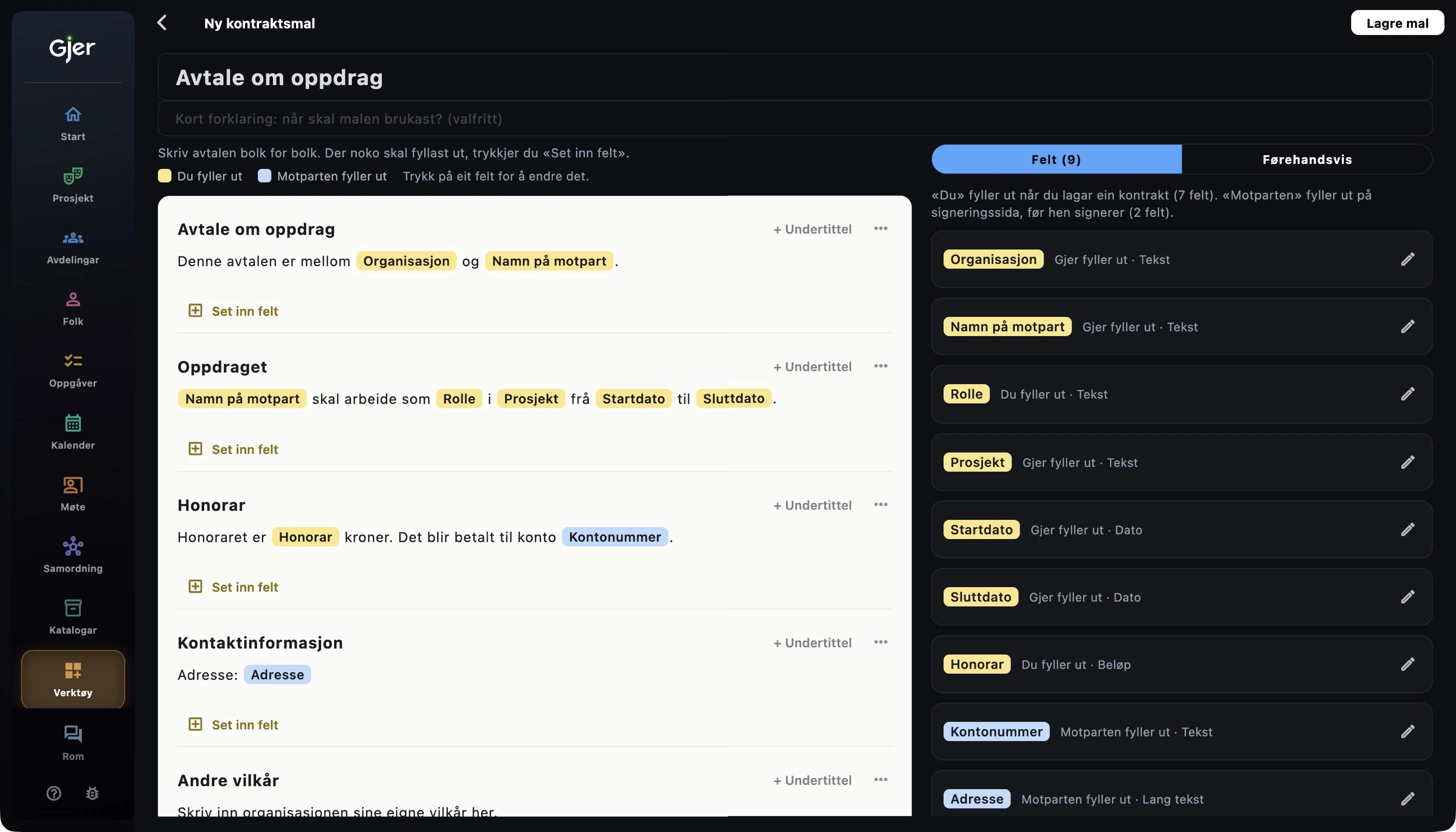Open Verktøy in the sidebar
The height and width of the screenshot is (832, 1456).
(72, 679)
